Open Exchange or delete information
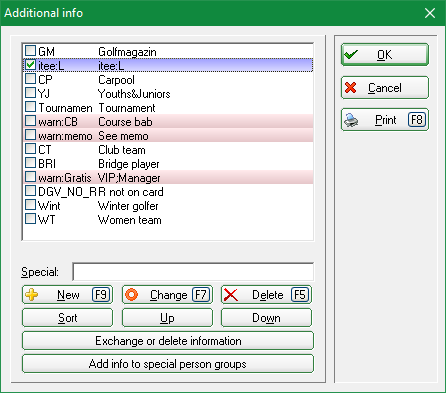446x393 pixels. click(x=168, y=341)
